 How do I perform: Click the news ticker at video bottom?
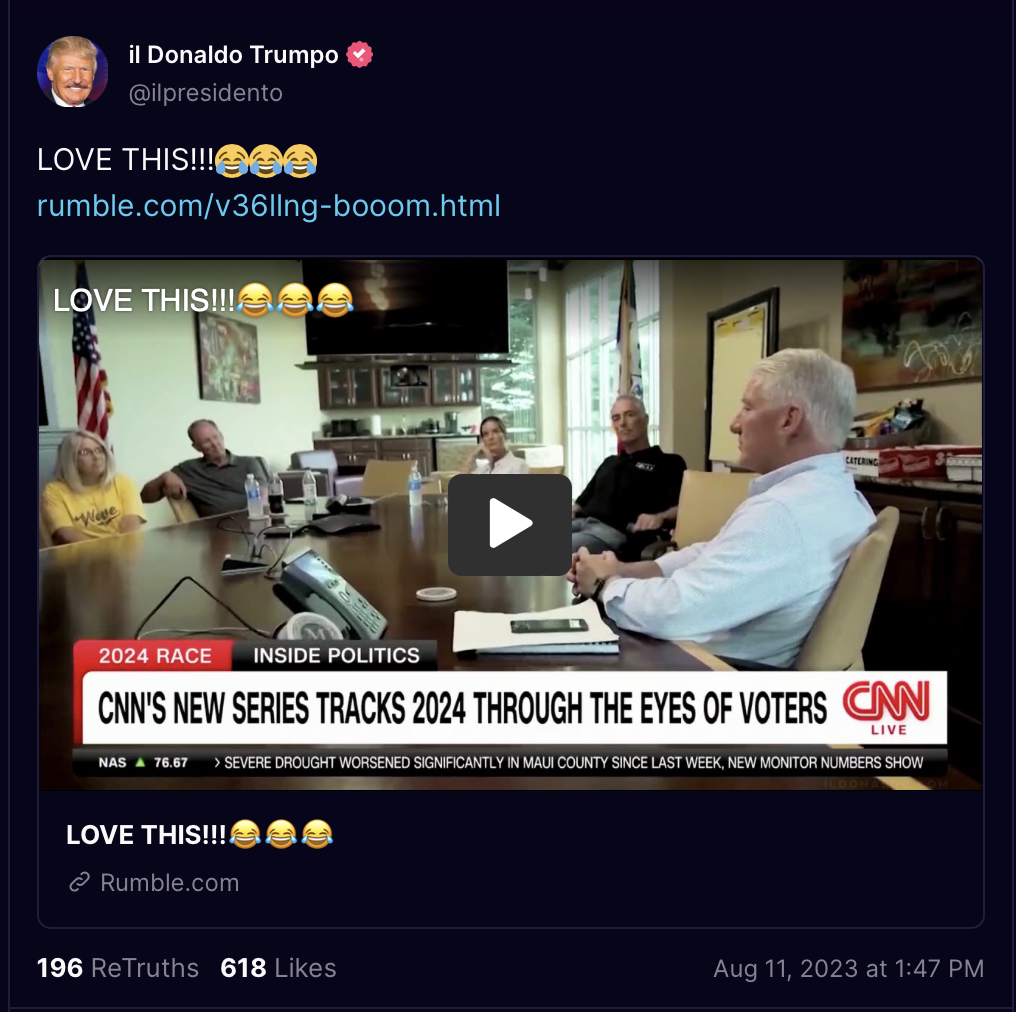pyautogui.click(x=510, y=763)
